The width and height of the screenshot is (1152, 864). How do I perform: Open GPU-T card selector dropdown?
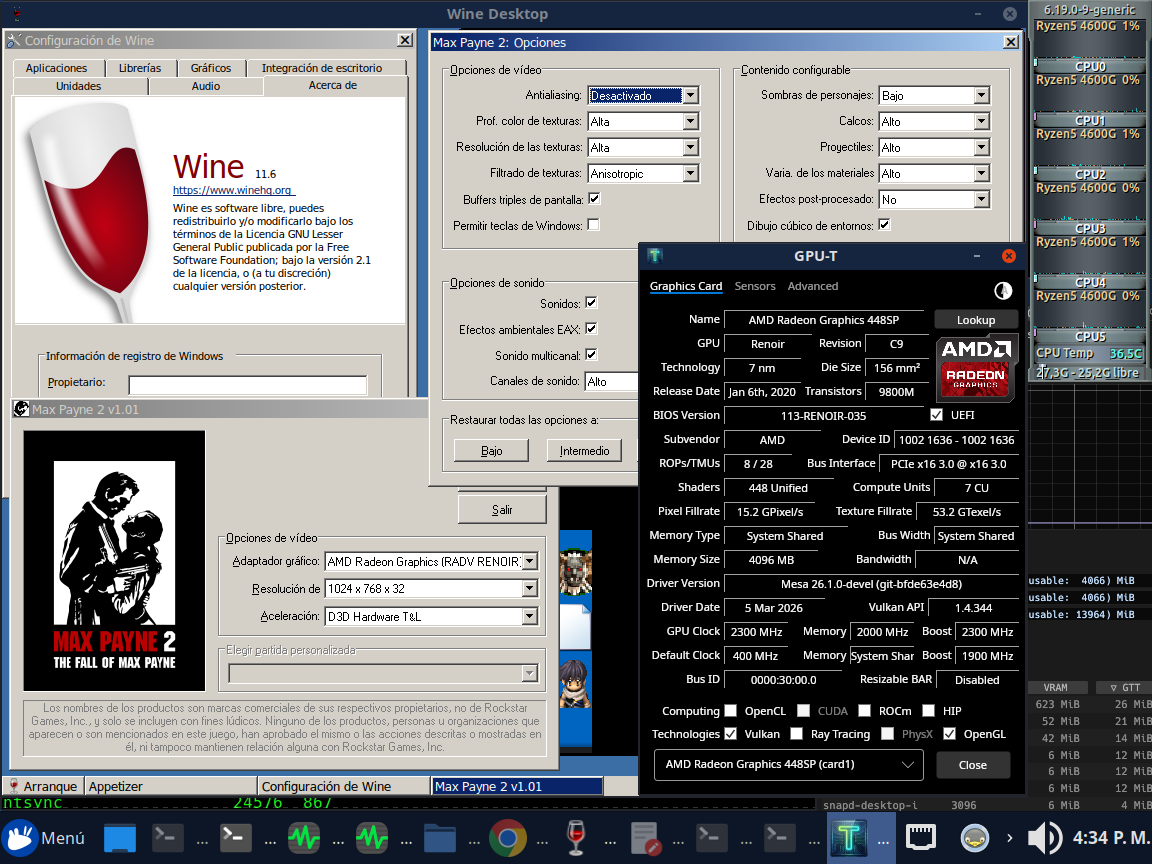point(788,764)
